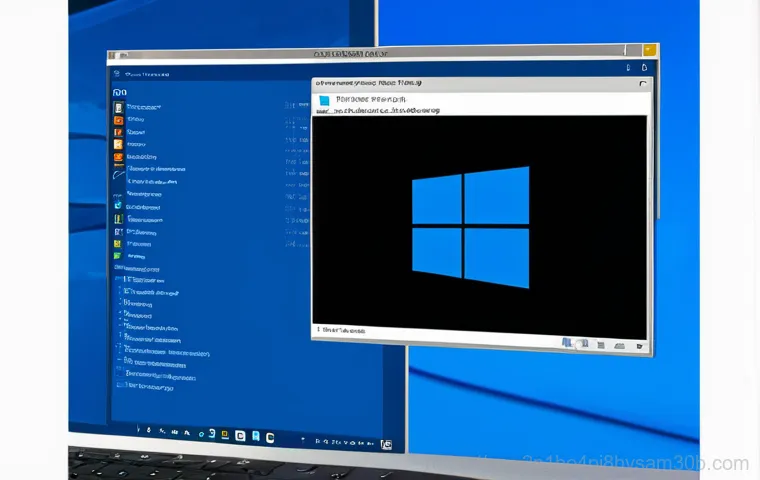Click the small icon at the blue header's left end
The width and height of the screenshot is (760, 480).
[116, 74]
